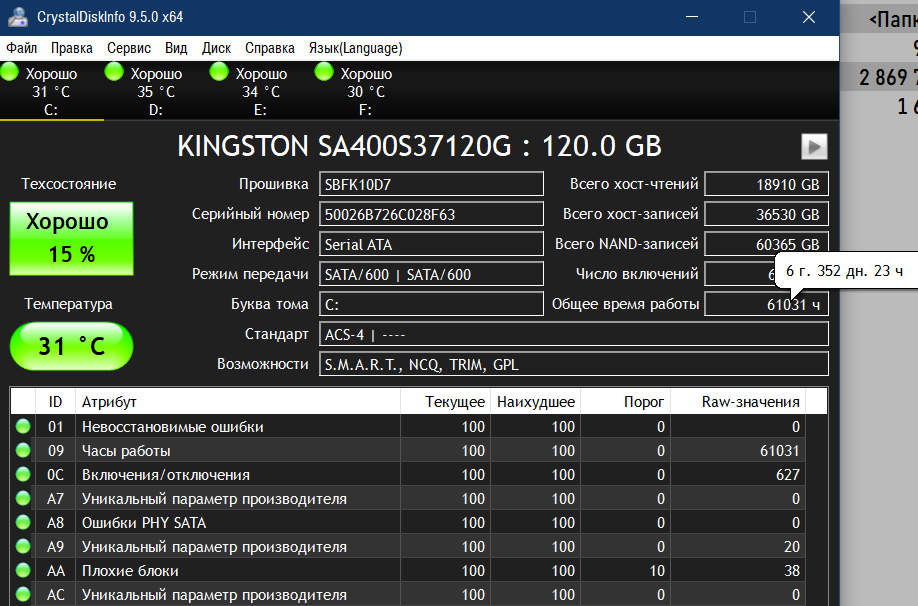
Task: Click the Стандарт field ACS-4
Action: 574,334
